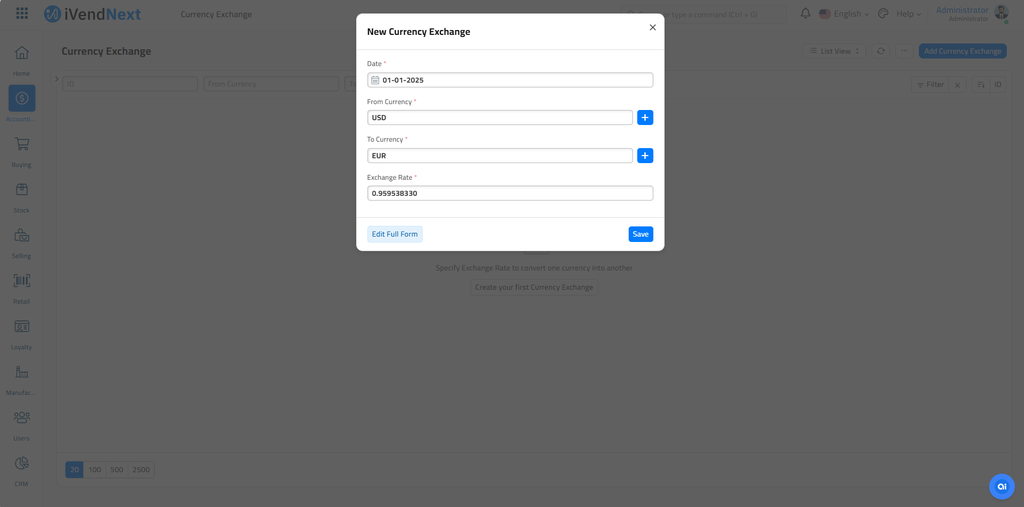1024x507 pixels.
Task: Clear filters with the X button
Action: click(x=957, y=85)
